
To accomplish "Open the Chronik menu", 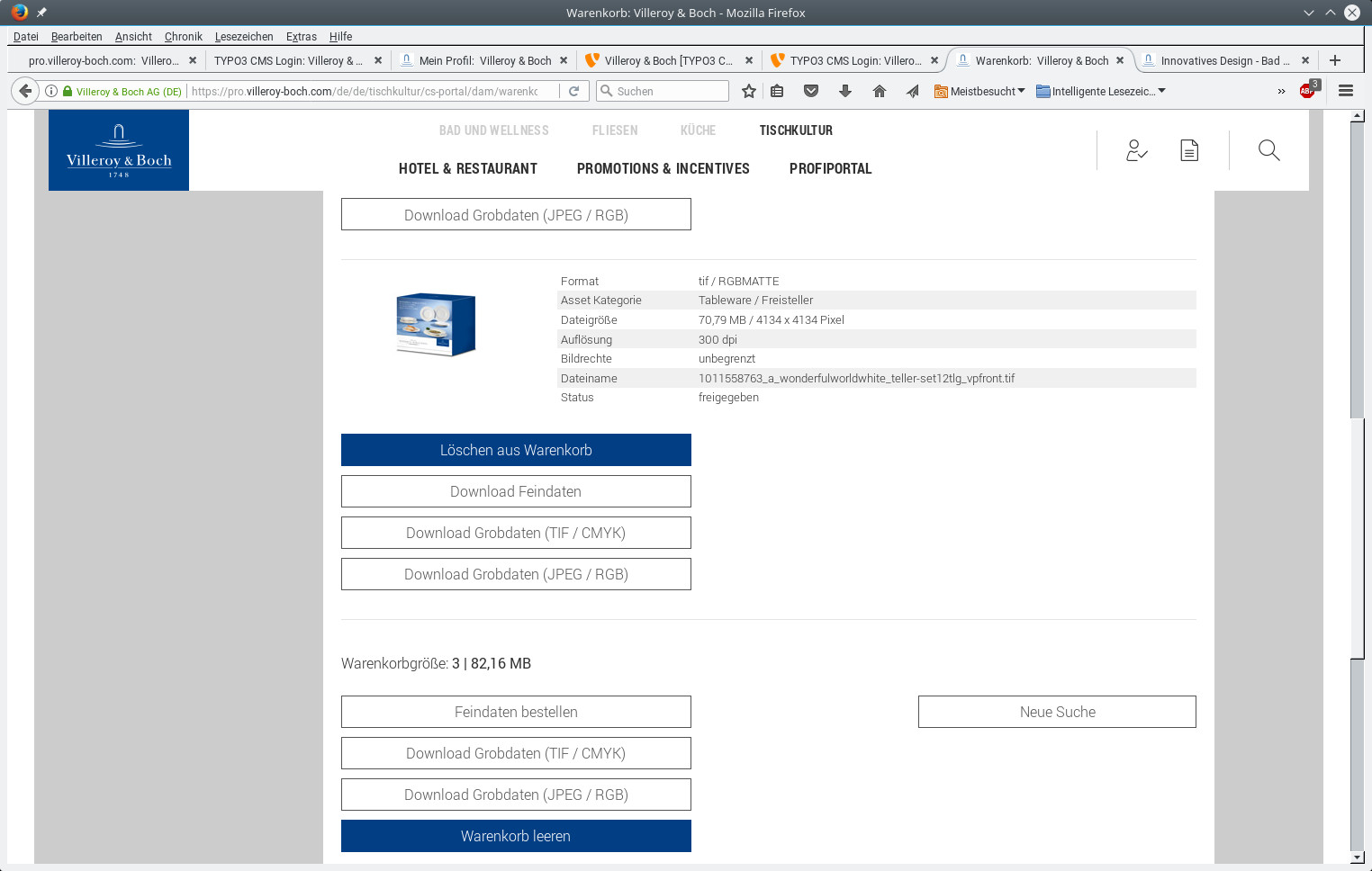I will [x=184, y=36].
